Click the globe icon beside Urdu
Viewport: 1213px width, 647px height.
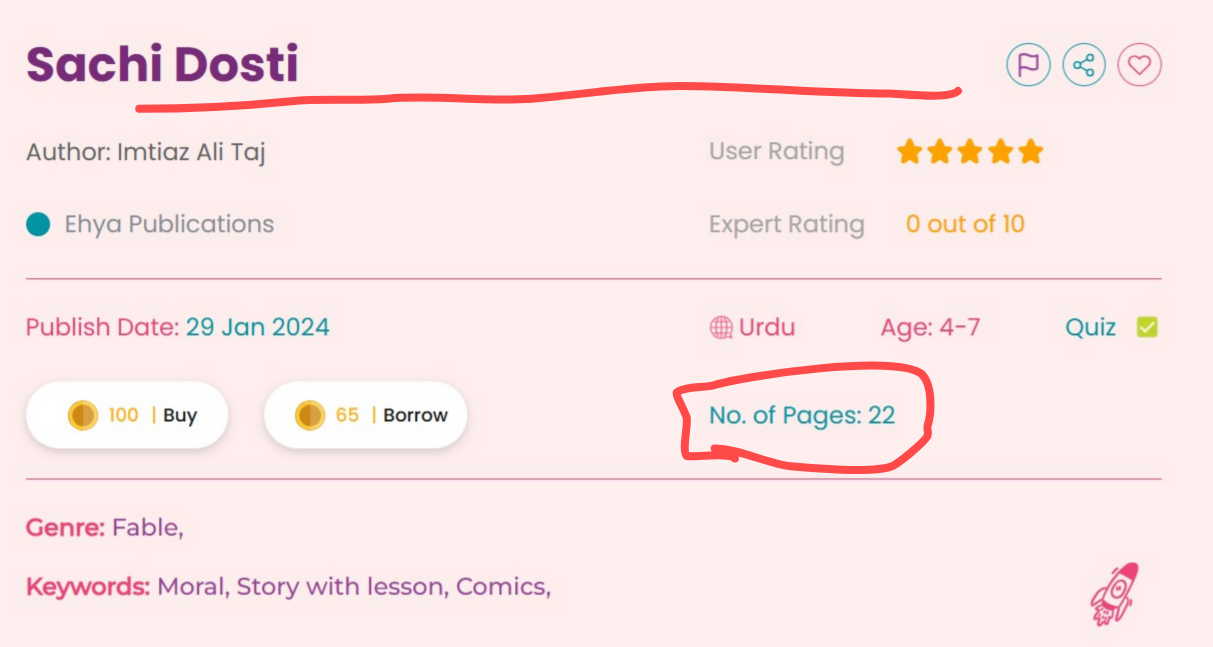[x=721, y=327]
